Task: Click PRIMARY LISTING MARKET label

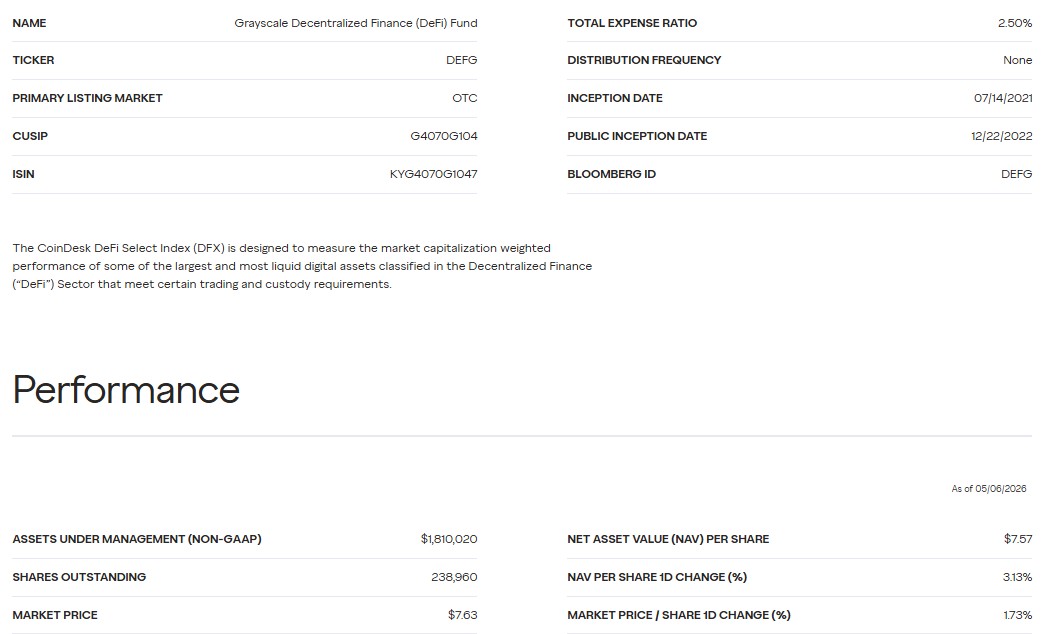Action: 87,98
